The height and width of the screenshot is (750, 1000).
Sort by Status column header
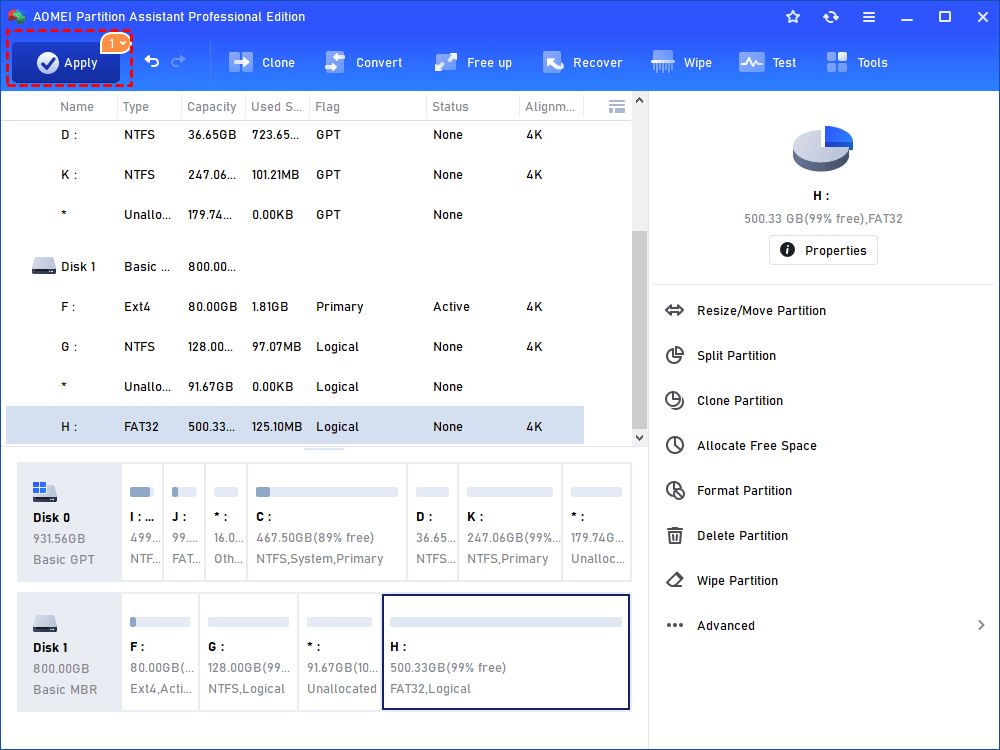click(450, 107)
